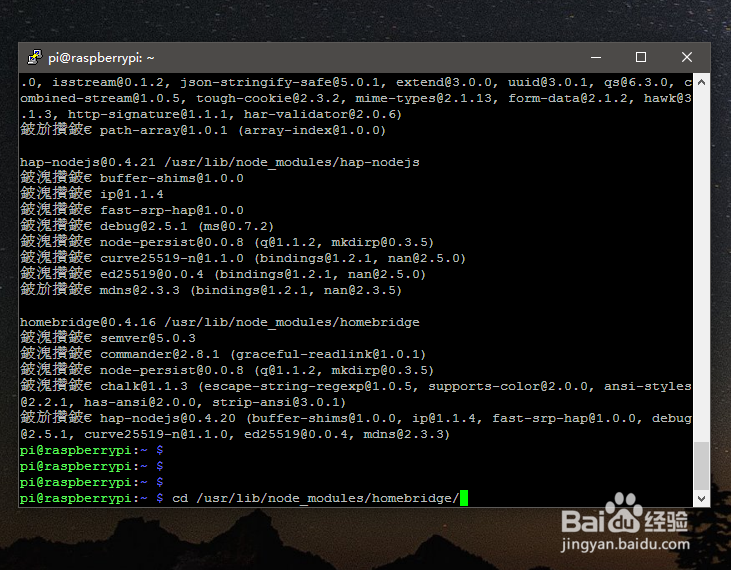Click the green terminal cursor block
Image resolution: width=731 pixels, height=570 pixels.
[464, 498]
